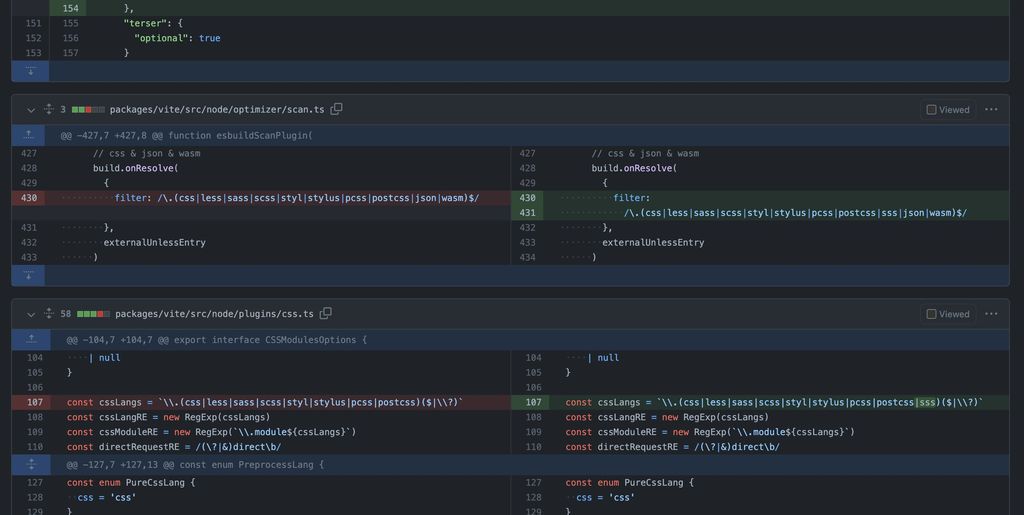Expand all lines in scan.ts diff
This screenshot has width=1024, height=515.
(48, 109)
